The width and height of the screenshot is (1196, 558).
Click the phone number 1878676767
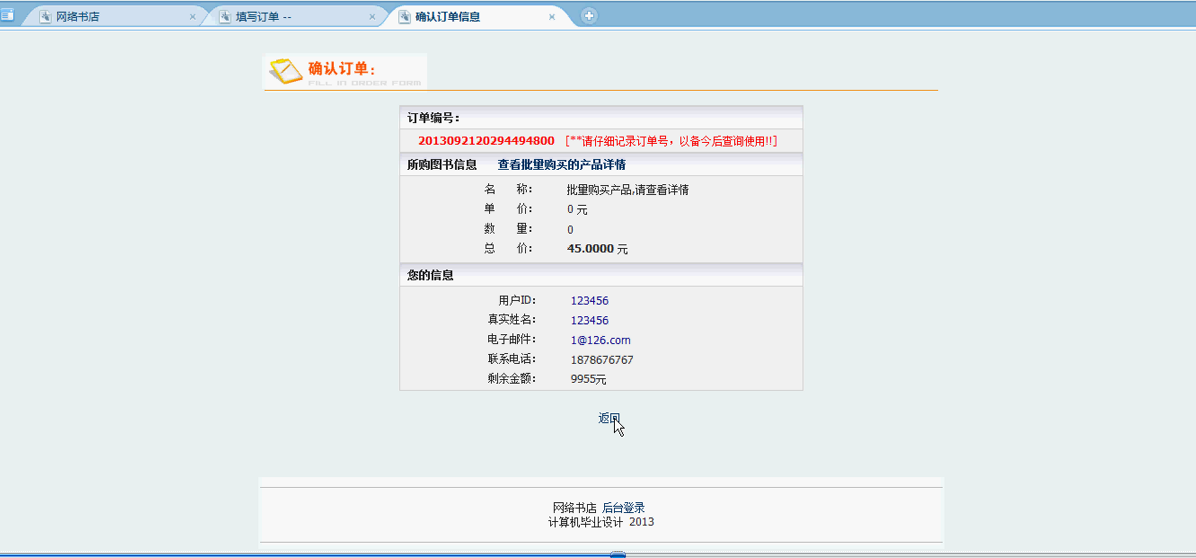point(602,360)
